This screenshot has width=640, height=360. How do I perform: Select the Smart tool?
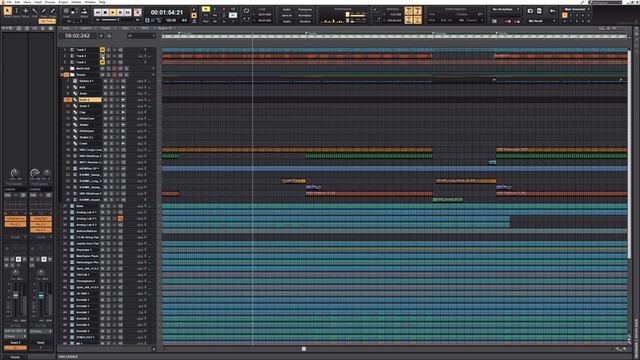tap(7, 11)
